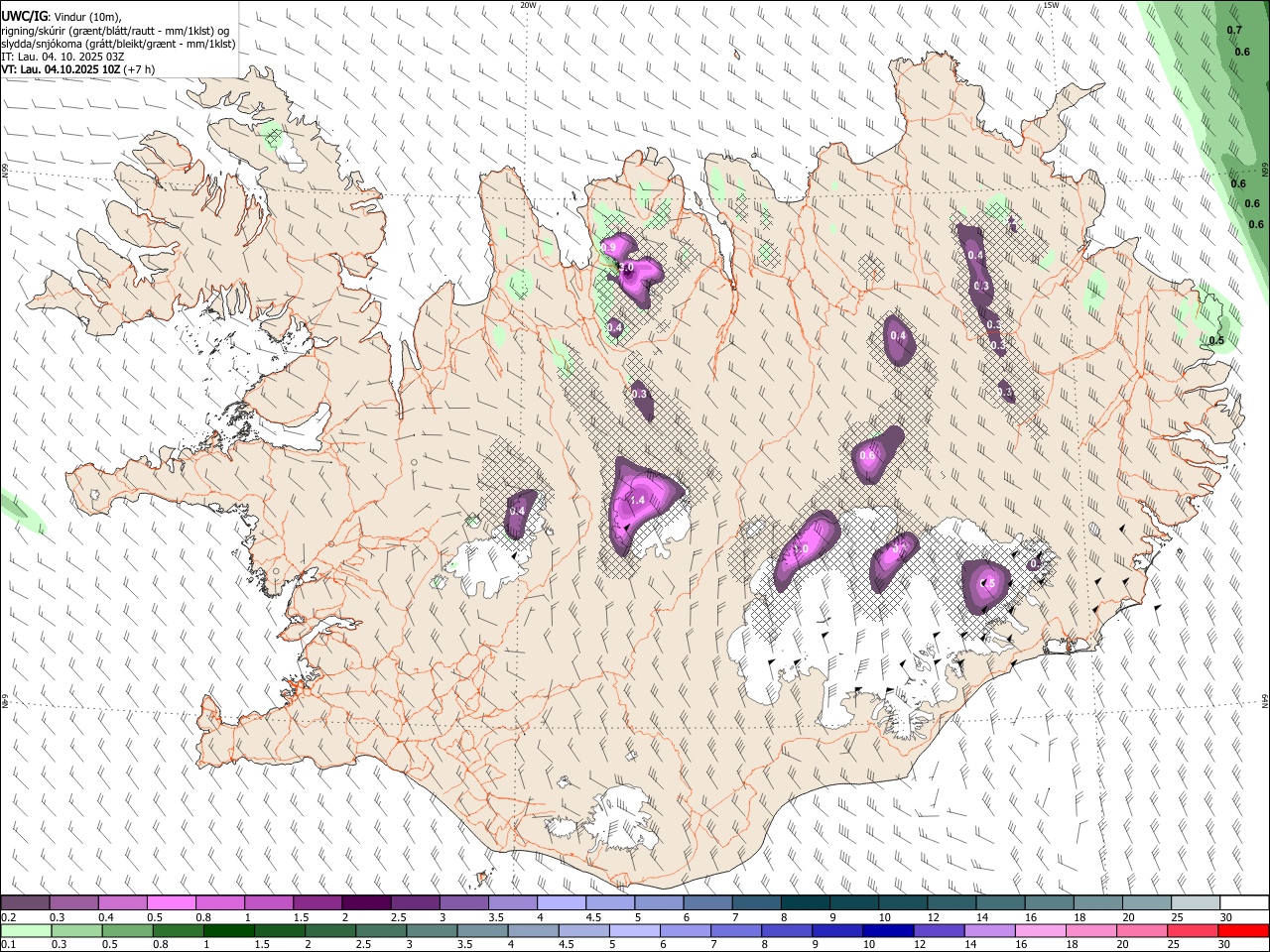Click the '0.5' rain value on east coast
This screenshot has height=952, width=1270.
tap(1217, 341)
